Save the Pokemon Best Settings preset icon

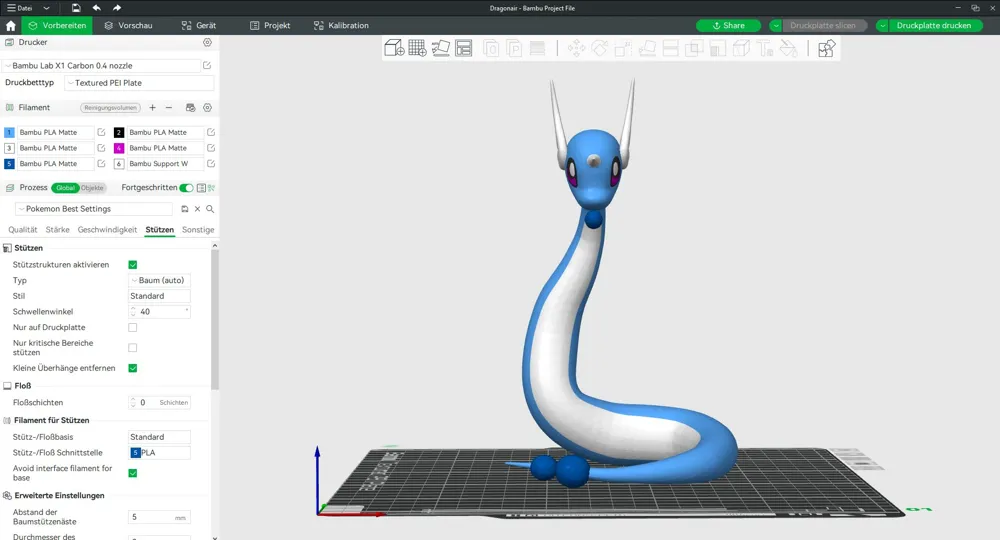point(184,209)
